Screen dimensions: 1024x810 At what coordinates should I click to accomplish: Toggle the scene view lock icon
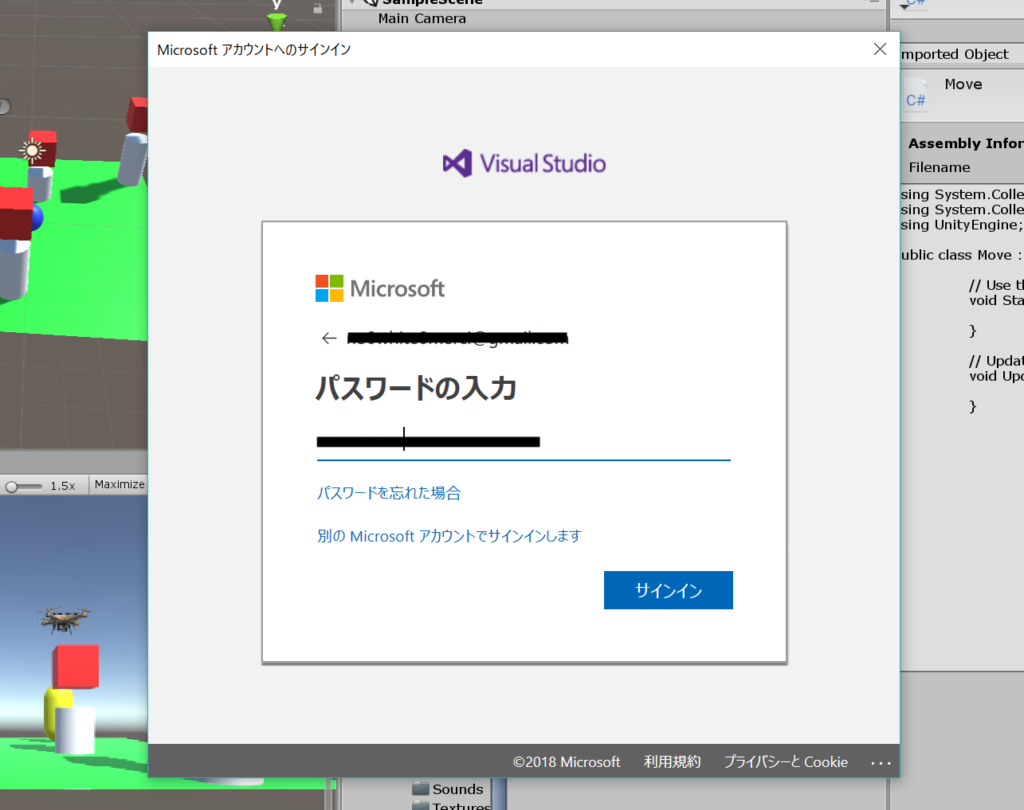tap(317, 8)
